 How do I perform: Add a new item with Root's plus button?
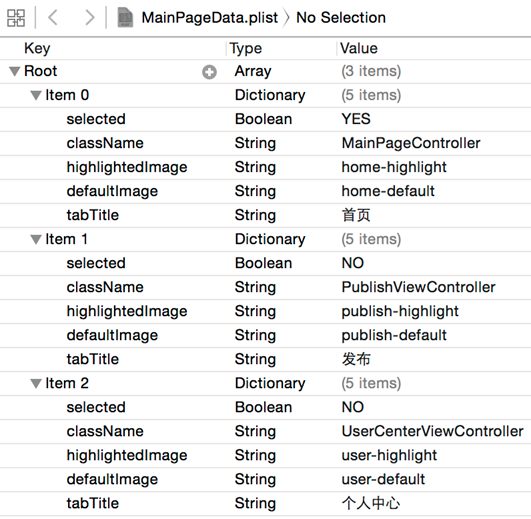pyautogui.click(x=209, y=72)
